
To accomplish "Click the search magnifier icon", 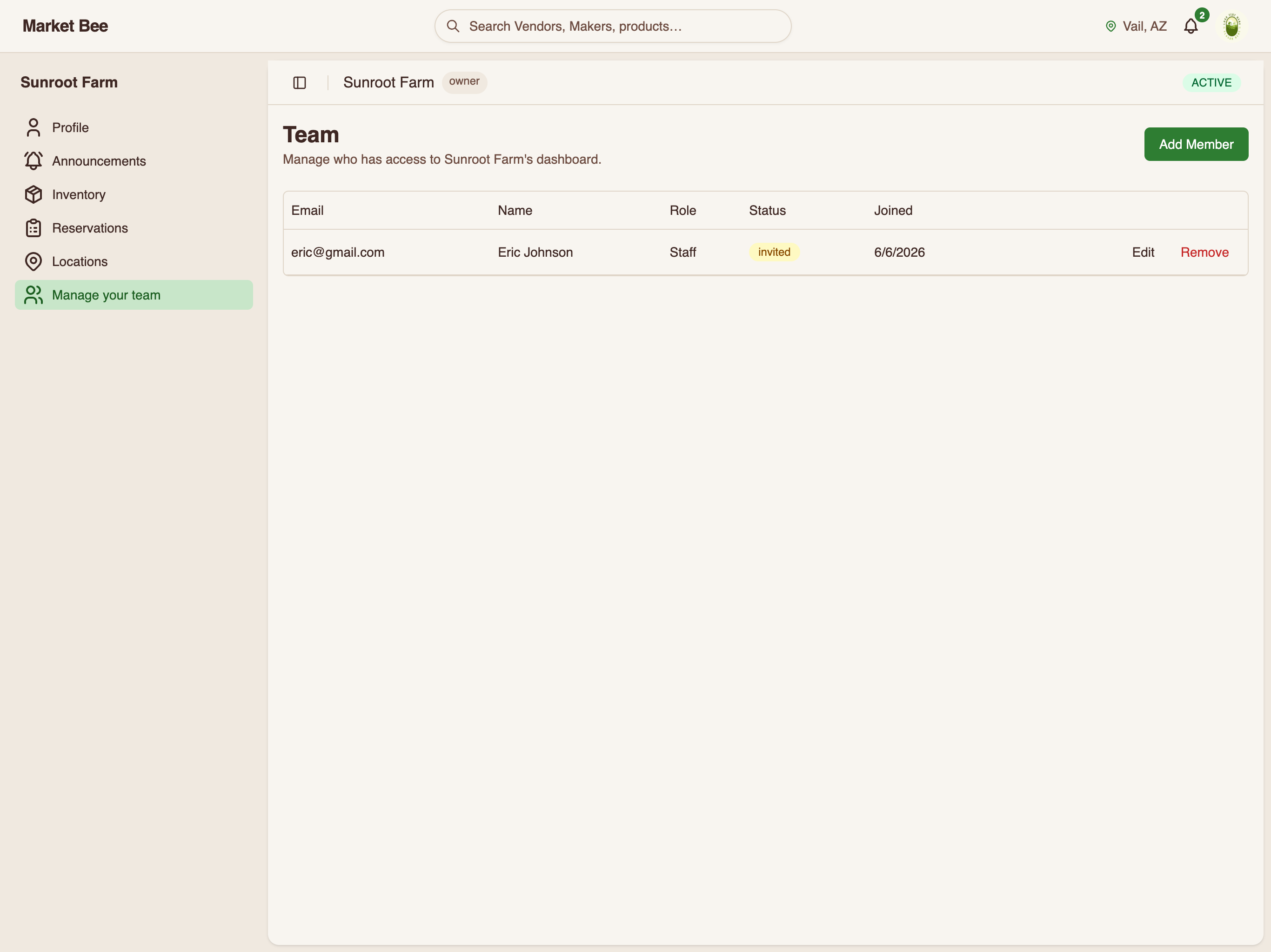I will click(453, 26).
